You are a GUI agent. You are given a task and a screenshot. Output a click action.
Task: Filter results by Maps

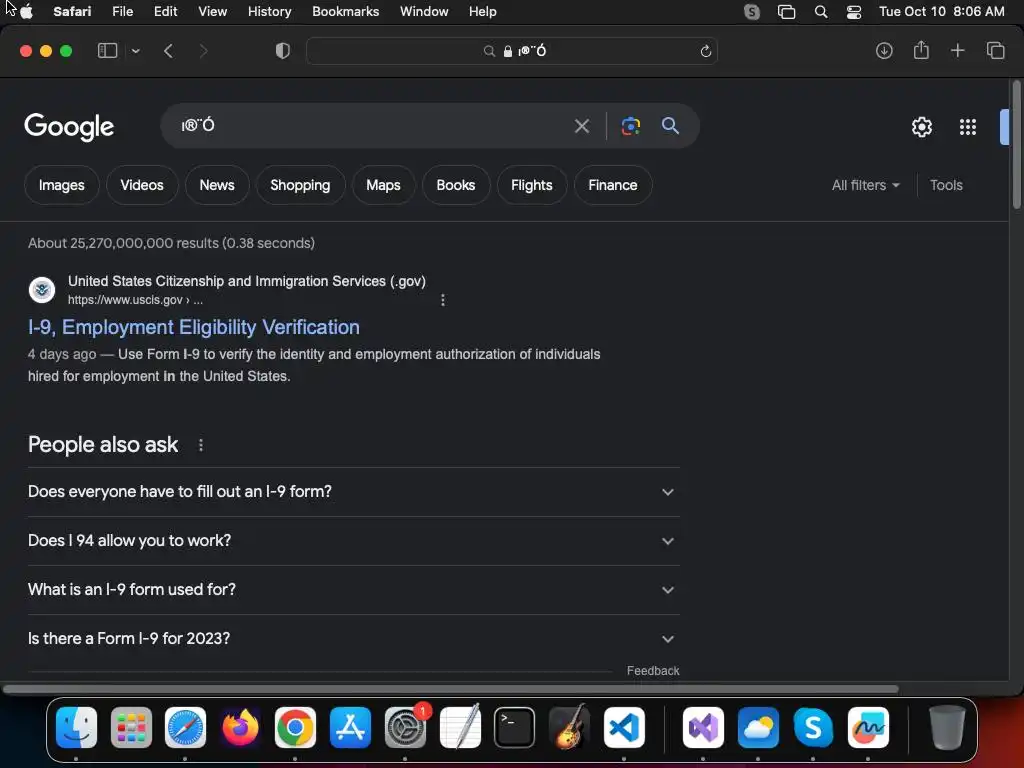[383, 185]
